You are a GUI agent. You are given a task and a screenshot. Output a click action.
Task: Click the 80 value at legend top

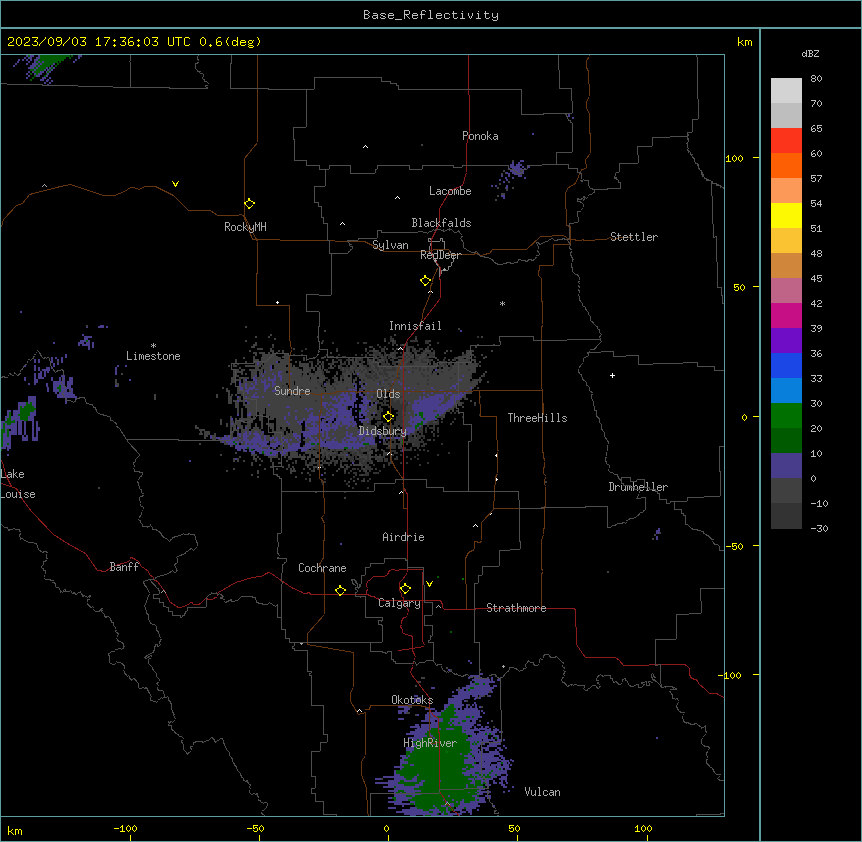pos(816,79)
